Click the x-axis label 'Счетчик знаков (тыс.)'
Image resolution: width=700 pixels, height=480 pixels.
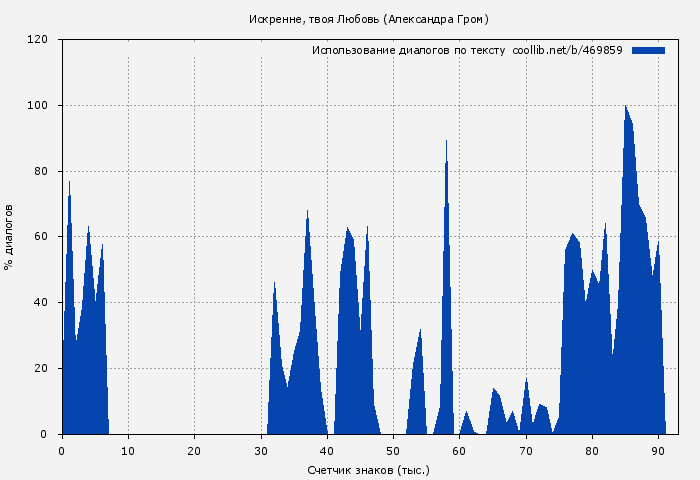(x=369, y=469)
